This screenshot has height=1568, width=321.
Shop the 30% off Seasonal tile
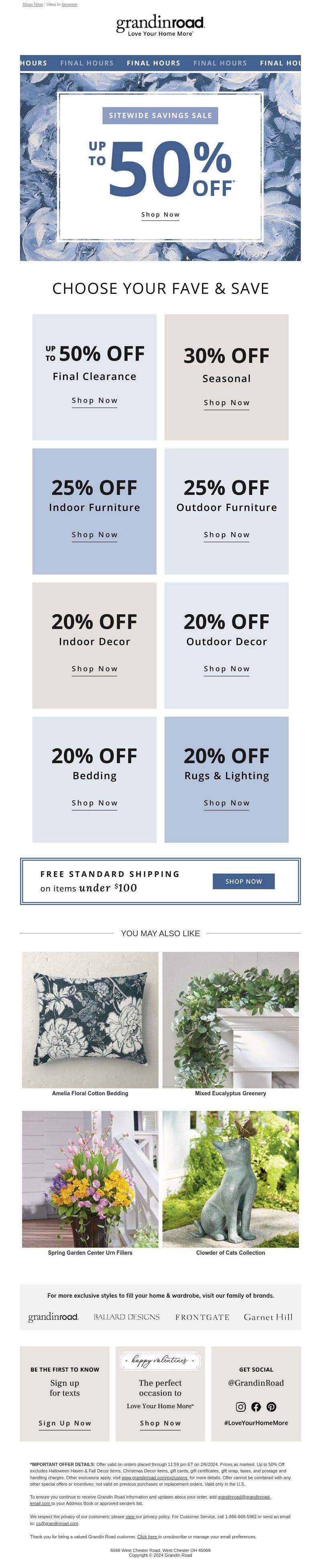point(226,402)
